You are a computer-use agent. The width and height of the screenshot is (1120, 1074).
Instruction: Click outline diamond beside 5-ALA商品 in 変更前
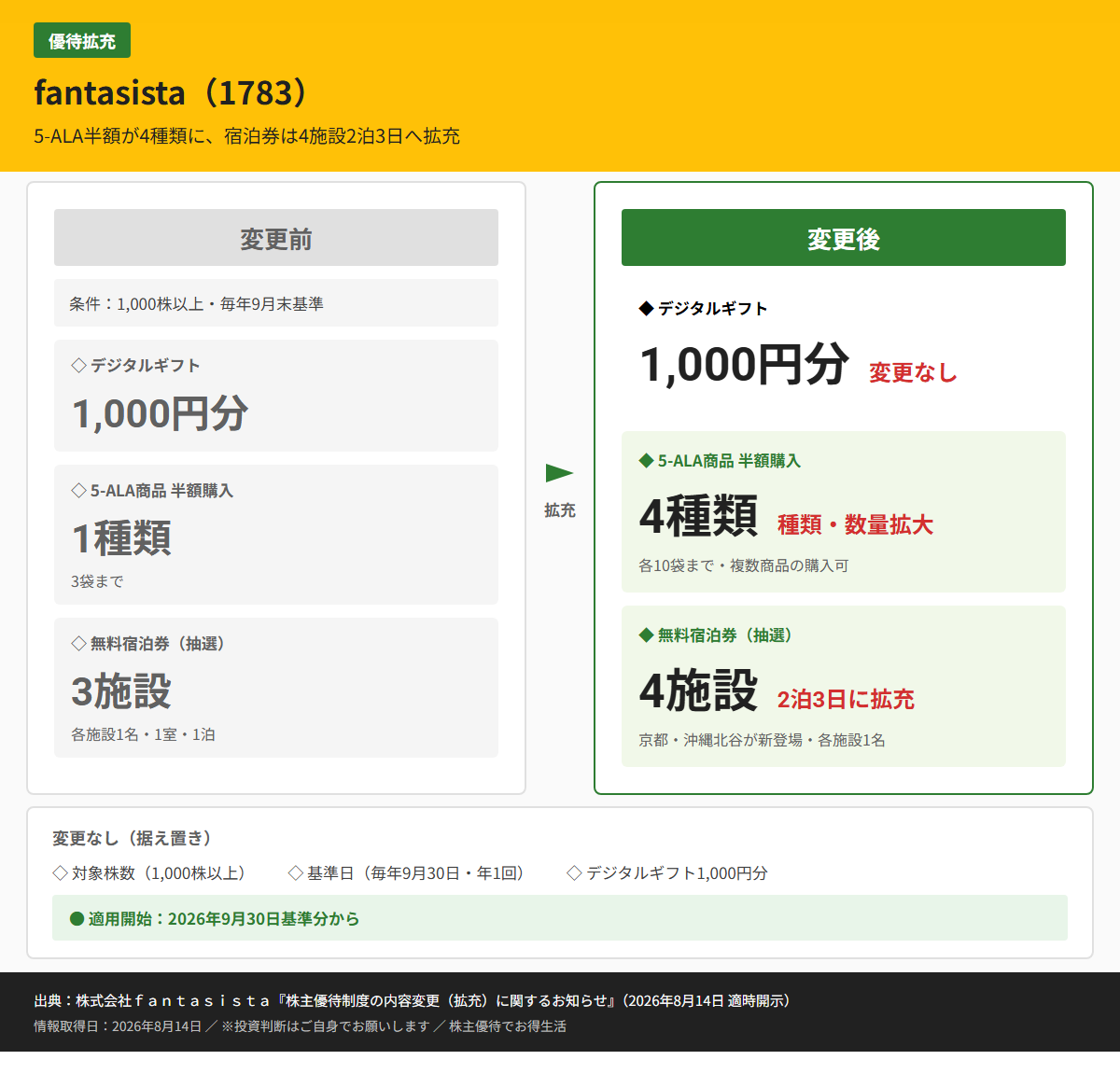78,491
